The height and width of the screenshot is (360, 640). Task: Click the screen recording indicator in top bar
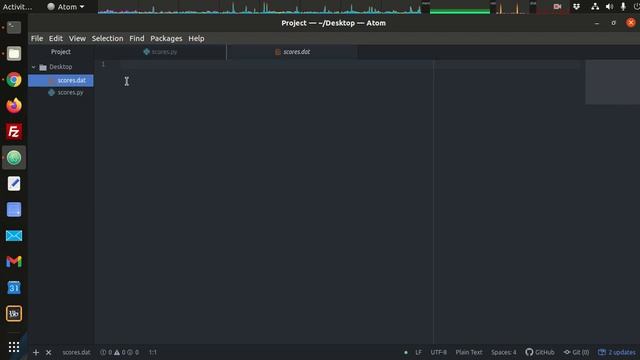pos(557,7)
